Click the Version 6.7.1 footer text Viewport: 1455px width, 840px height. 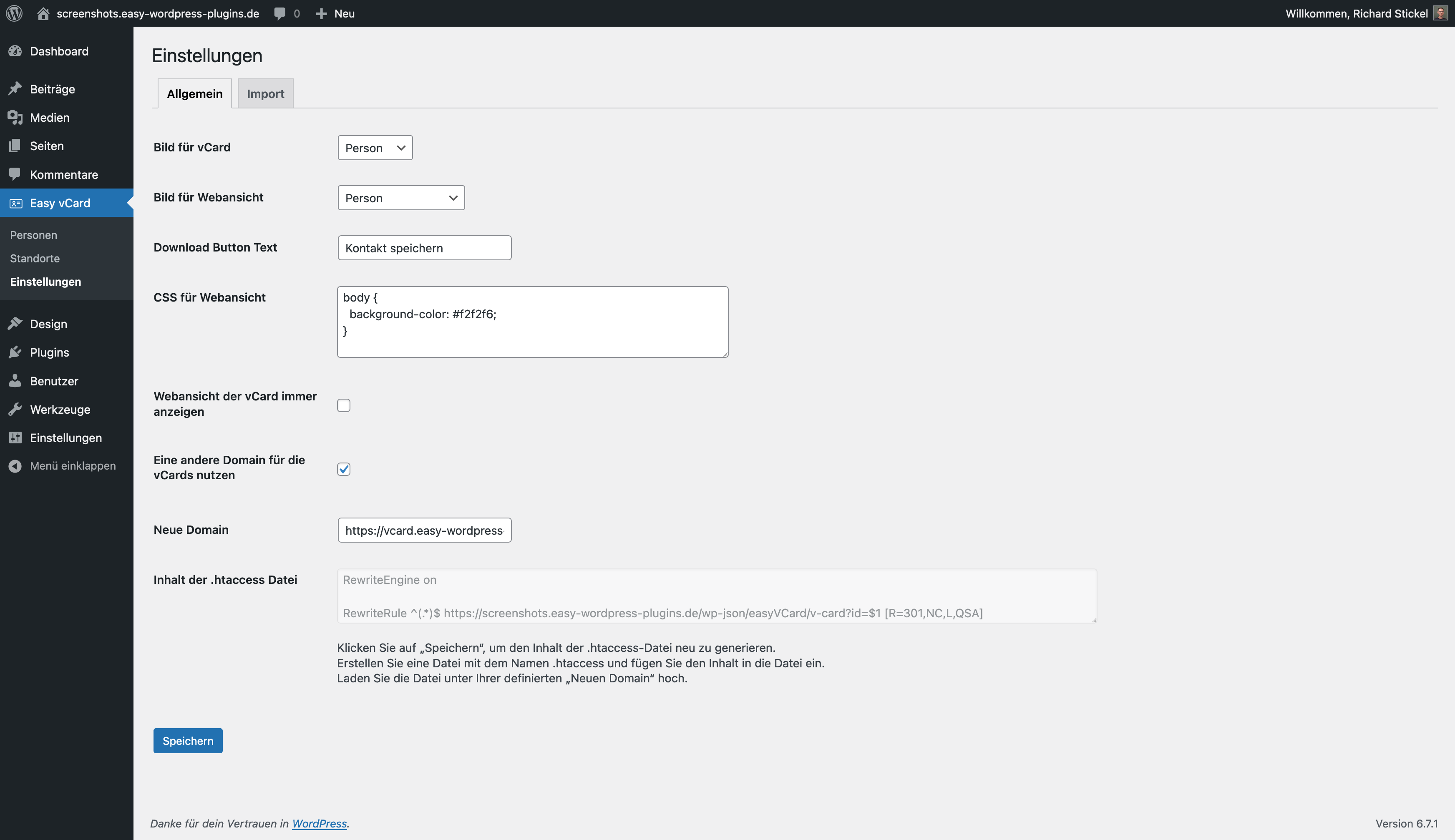[1407, 823]
